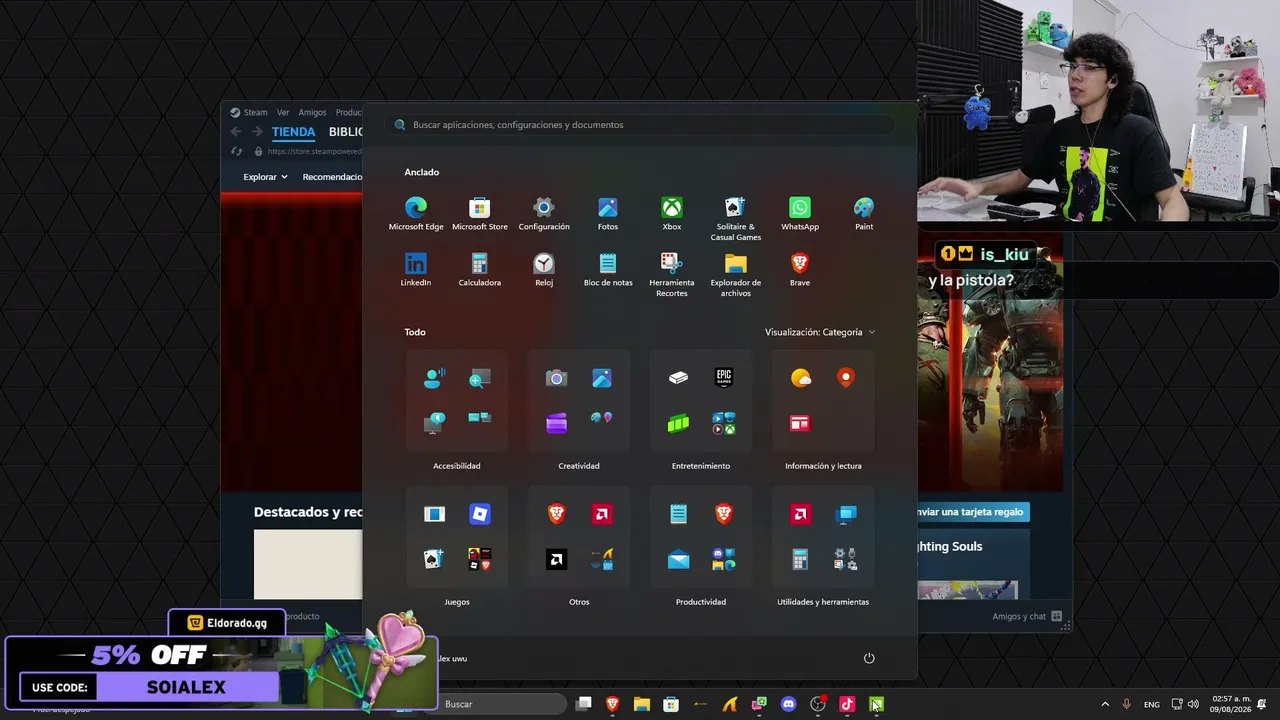
Task: Open the clock and date in taskbar
Action: 1230,704
